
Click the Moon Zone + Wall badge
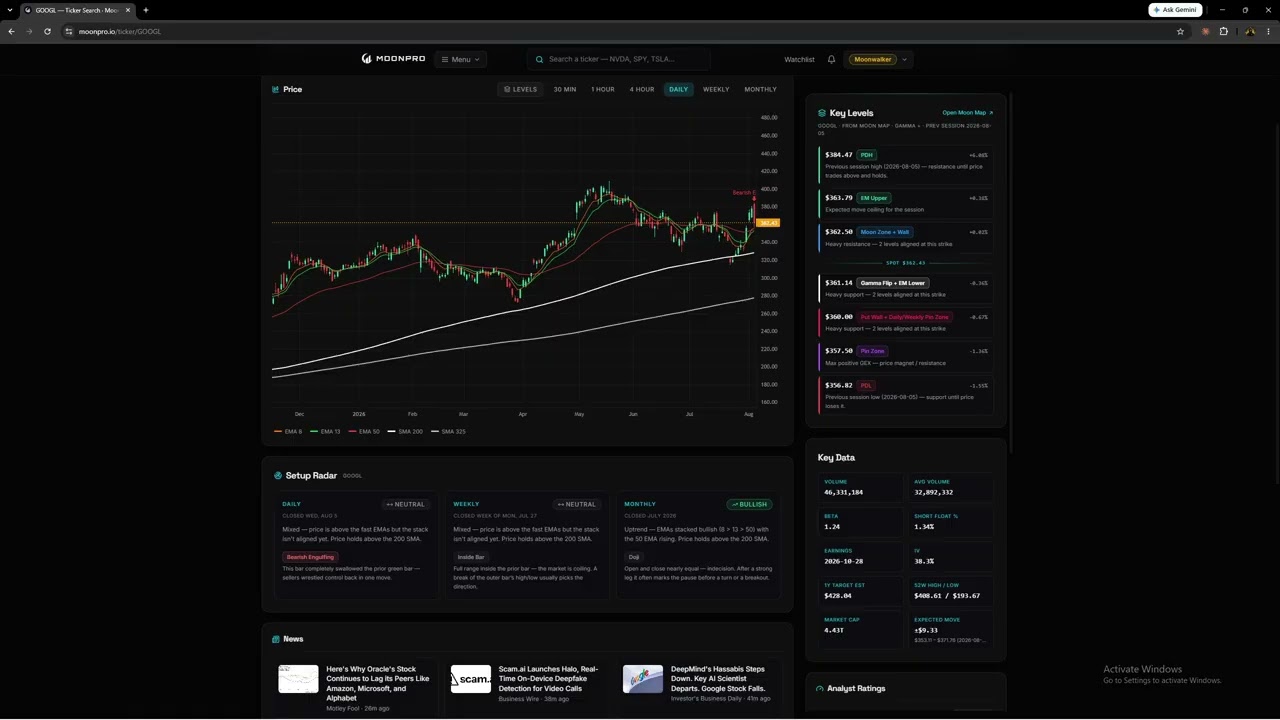[885, 232]
